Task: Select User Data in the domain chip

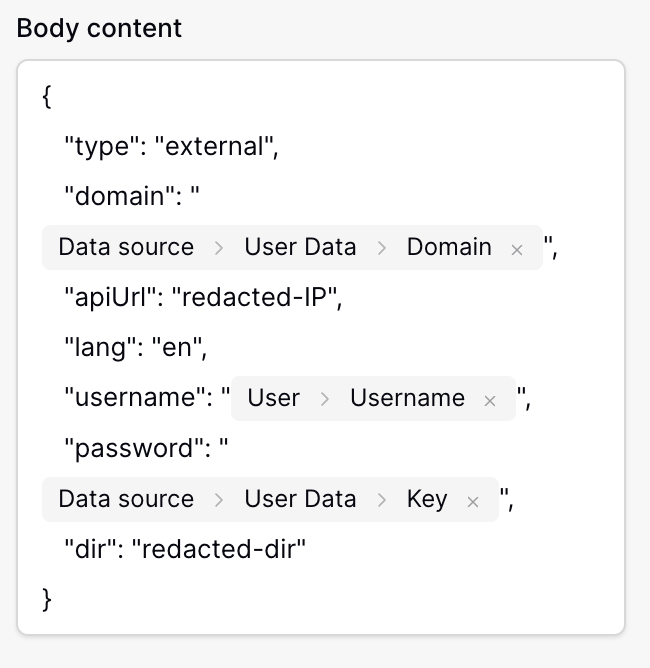Action: (x=300, y=247)
